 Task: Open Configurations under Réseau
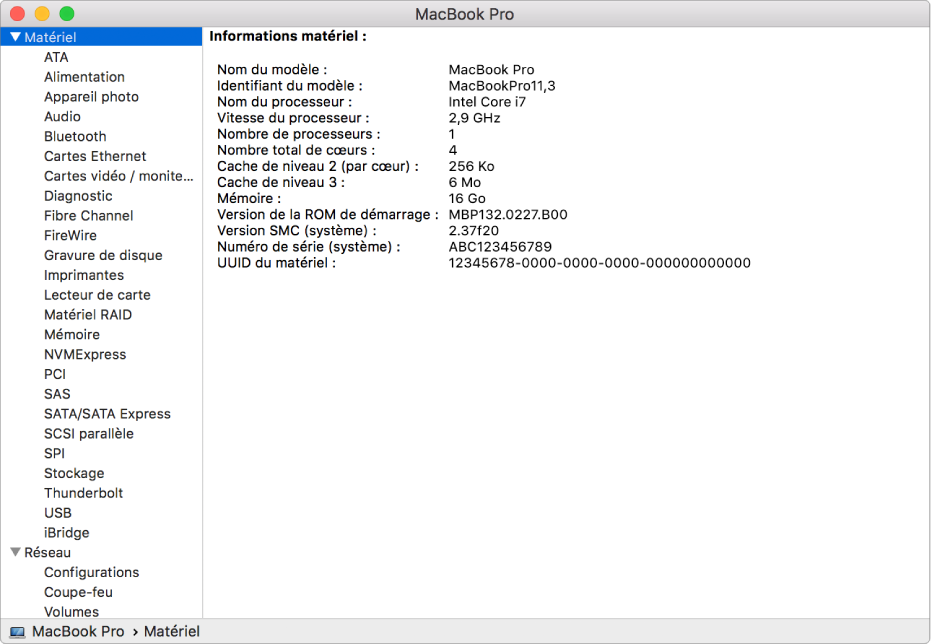(x=91, y=572)
